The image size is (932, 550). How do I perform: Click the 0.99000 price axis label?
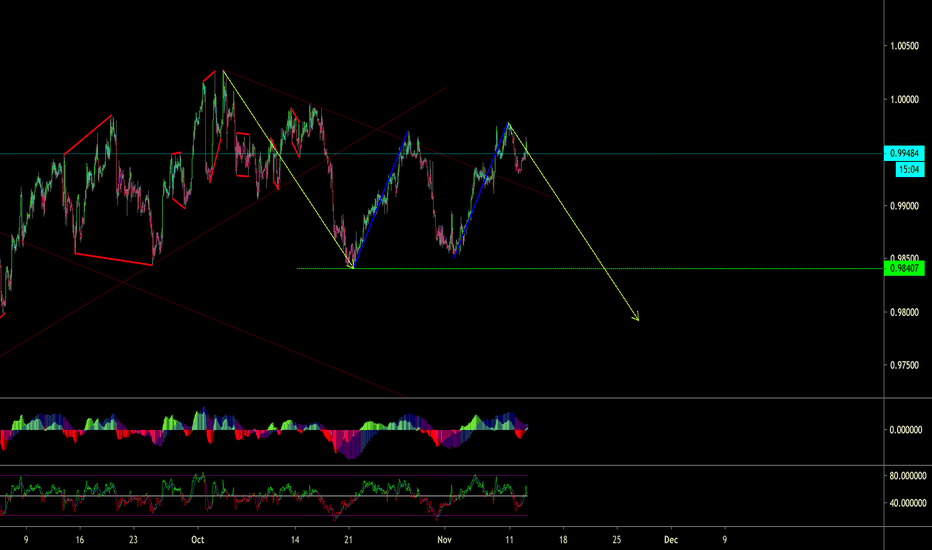(904, 206)
